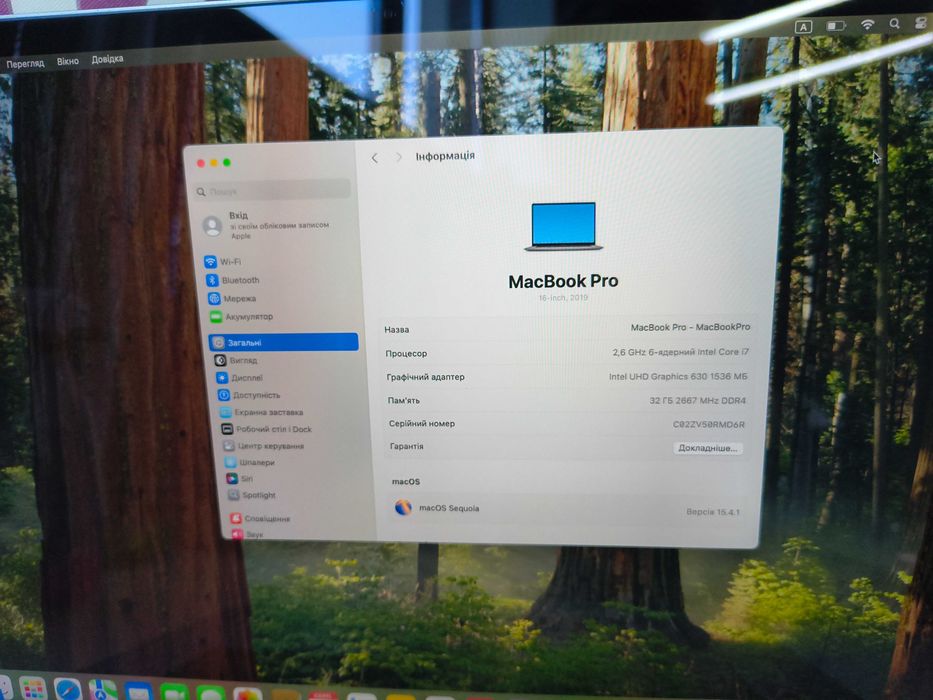
Task: Open Wi-Fi settings in the sidebar
Action: 223,261
